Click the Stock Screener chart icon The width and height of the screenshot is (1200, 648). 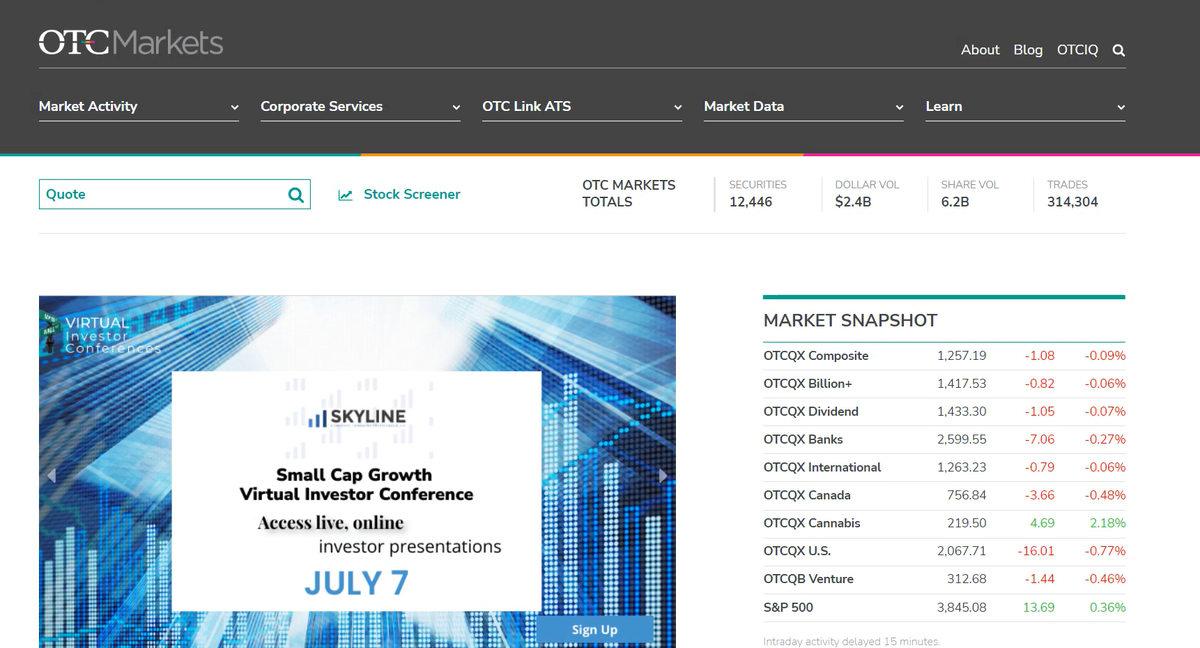[x=346, y=195]
